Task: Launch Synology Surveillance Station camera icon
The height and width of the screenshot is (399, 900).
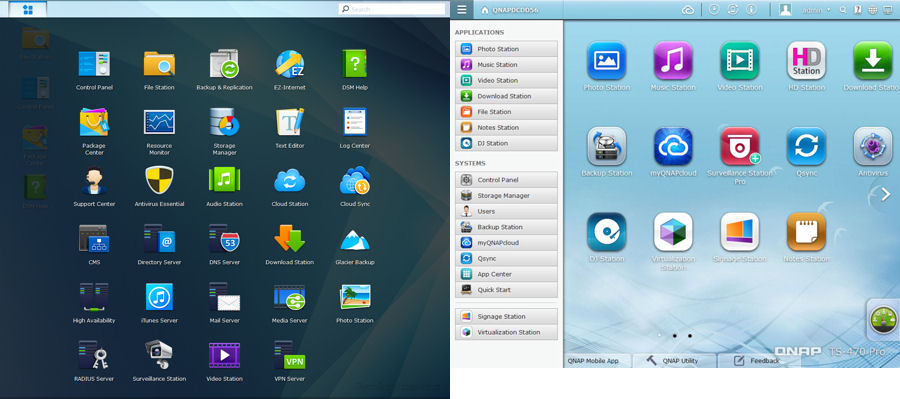Action: click(x=159, y=355)
